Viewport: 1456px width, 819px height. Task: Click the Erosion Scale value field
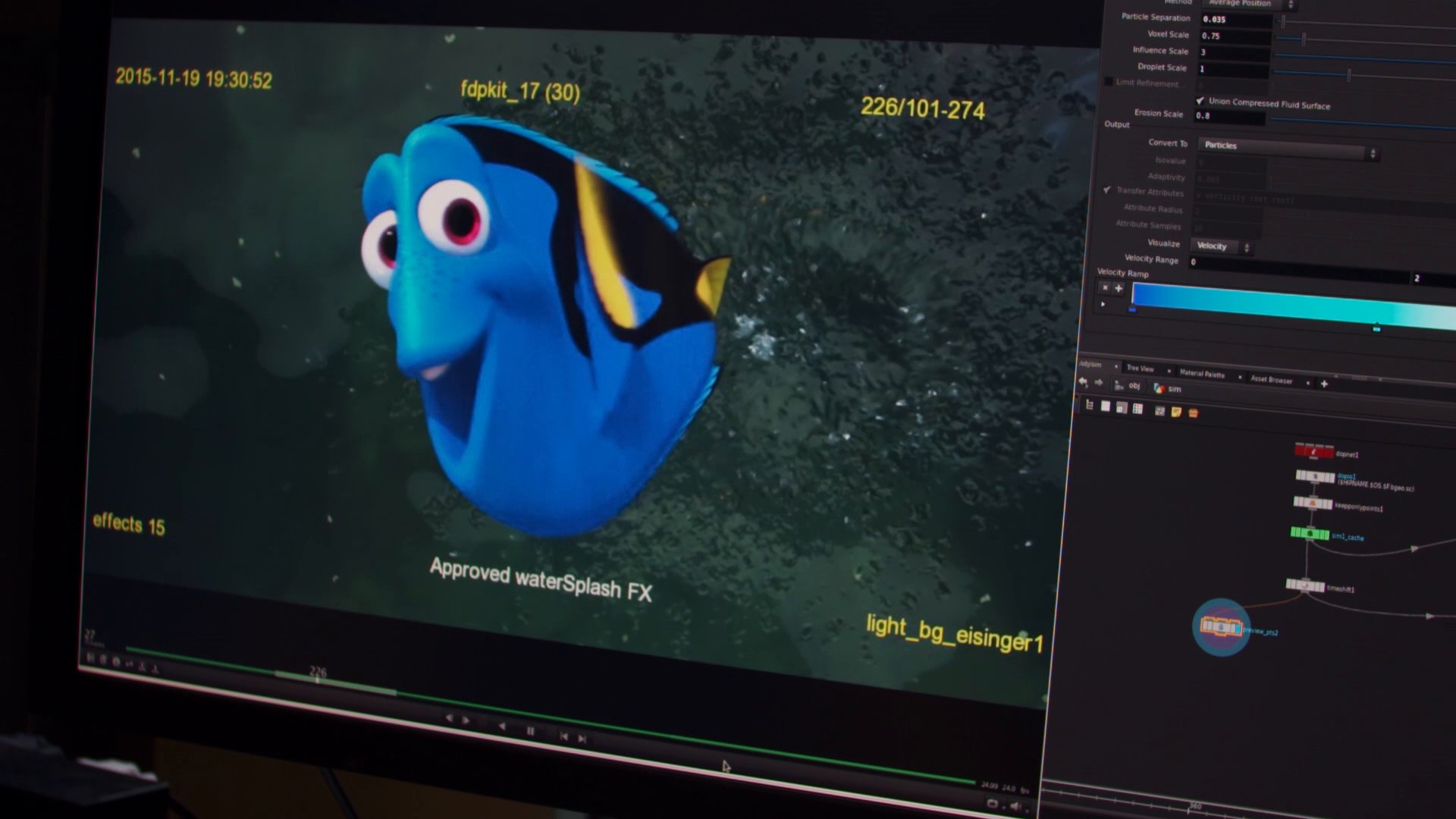point(1228,116)
